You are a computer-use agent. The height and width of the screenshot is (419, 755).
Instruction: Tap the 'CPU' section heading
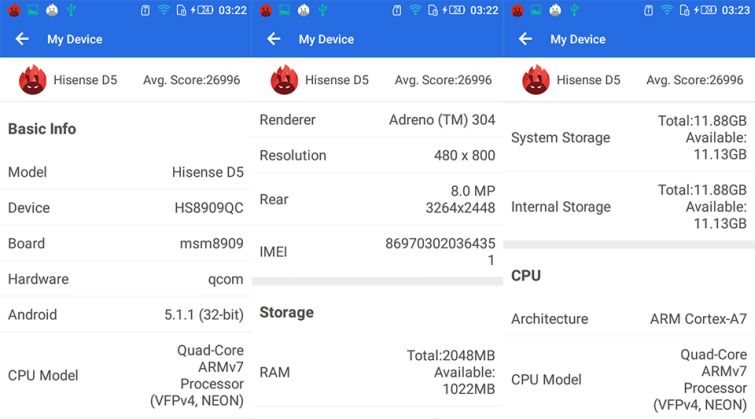coord(526,275)
